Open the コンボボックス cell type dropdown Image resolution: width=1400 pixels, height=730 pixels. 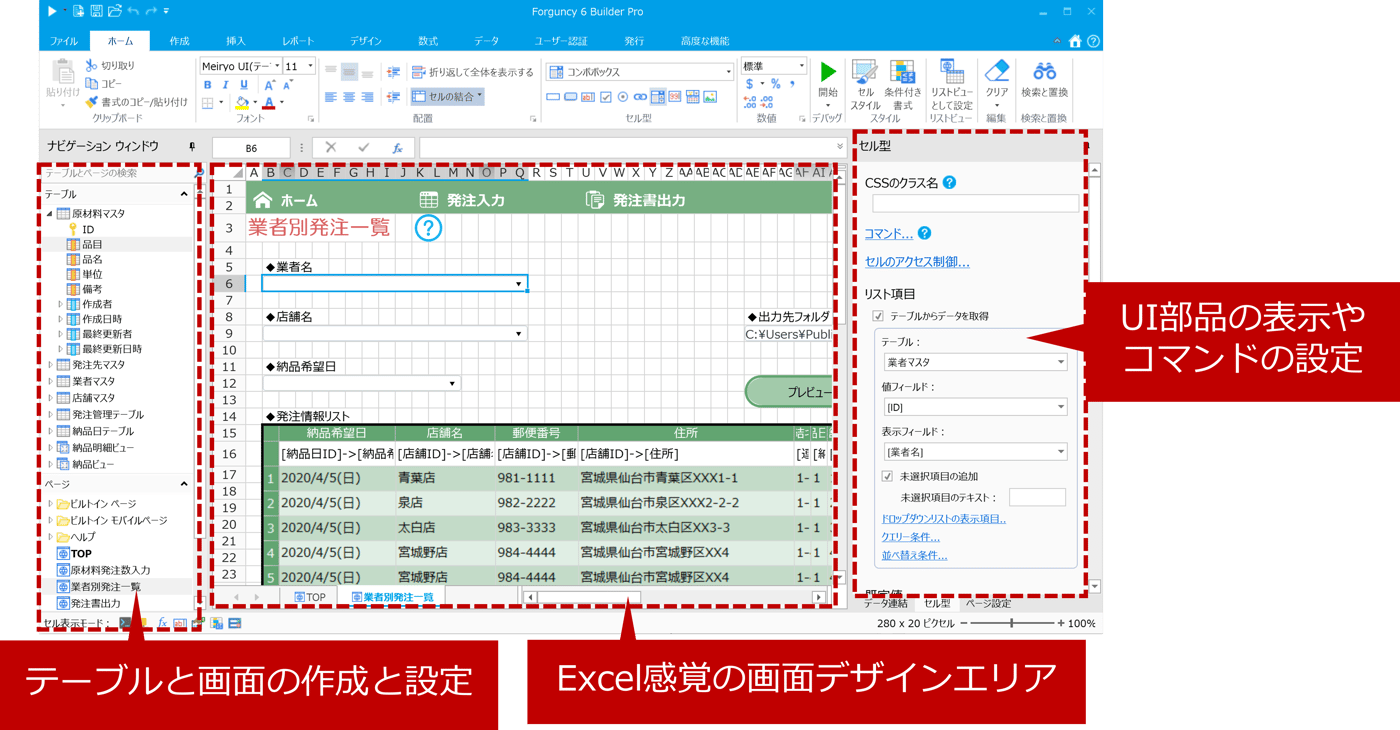pyautogui.click(x=729, y=72)
